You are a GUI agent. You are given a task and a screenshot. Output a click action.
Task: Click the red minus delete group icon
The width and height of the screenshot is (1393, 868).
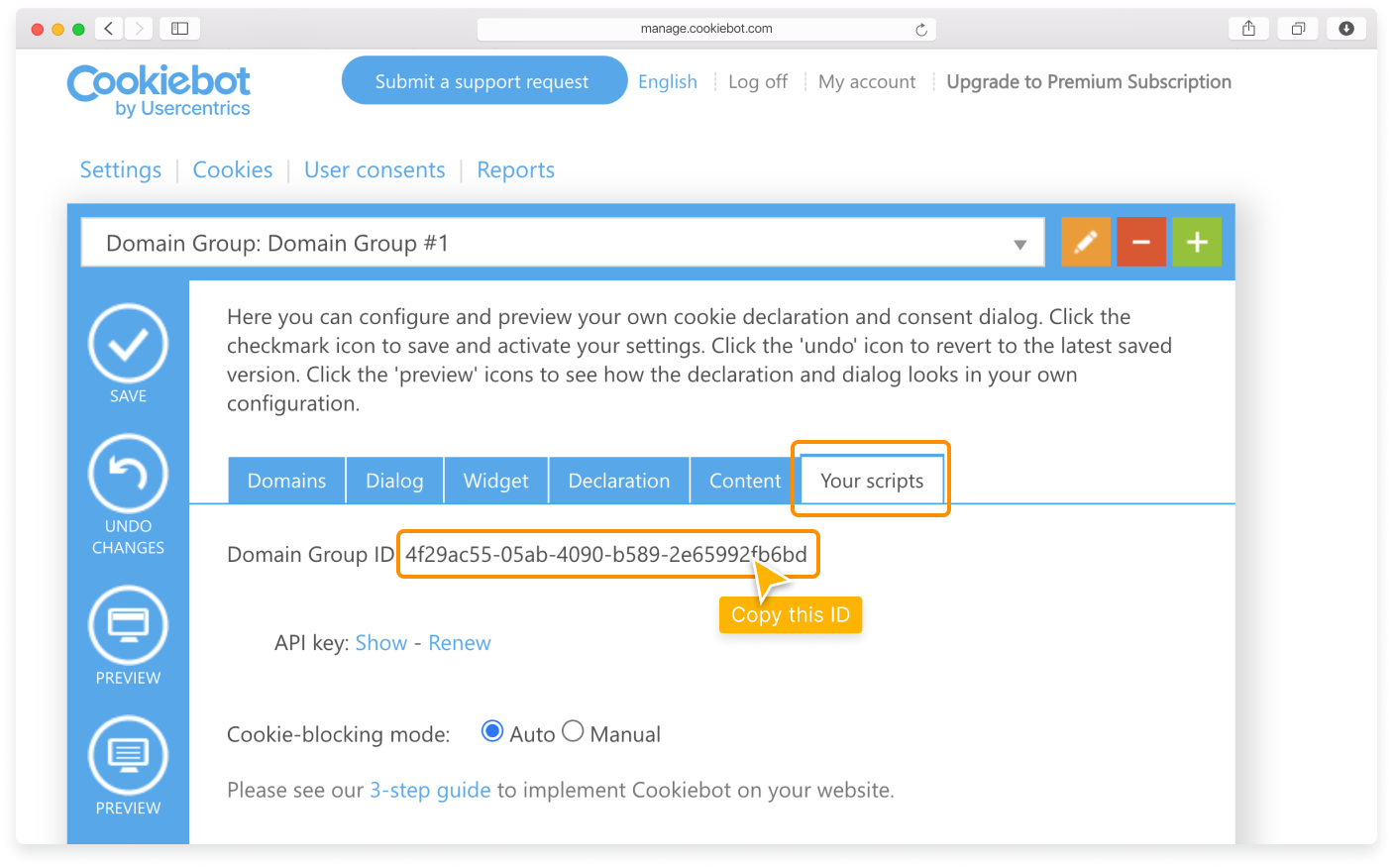coord(1141,242)
